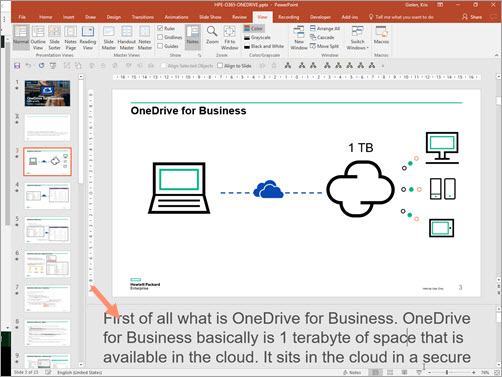
Task: Switch to Outline View
Action: 38,38
